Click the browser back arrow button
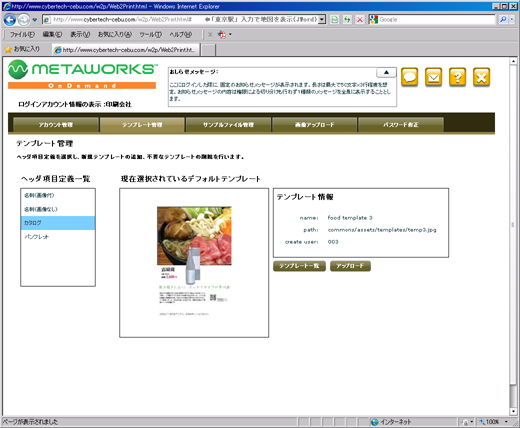The width and height of the screenshot is (520, 428). coord(10,20)
